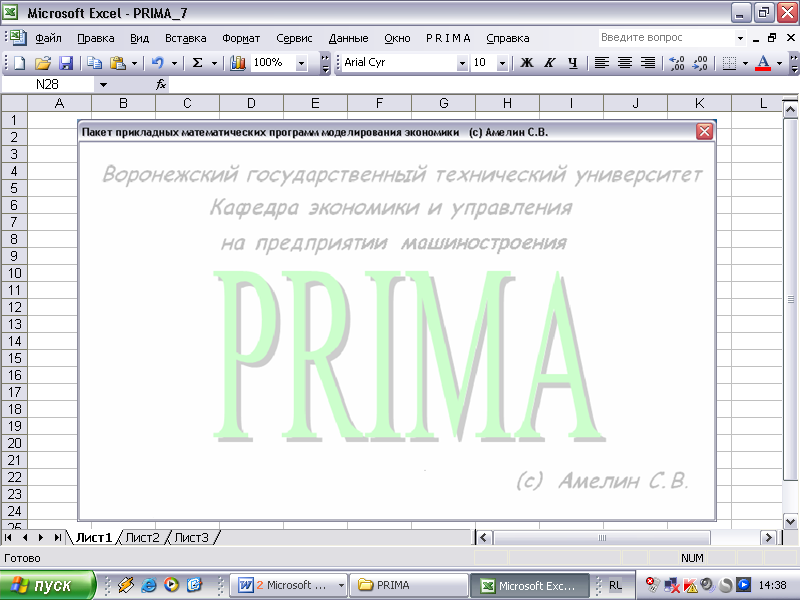Open the пуск Start button
Image resolution: width=800 pixels, height=600 pixels.
(x=47, y=585)
